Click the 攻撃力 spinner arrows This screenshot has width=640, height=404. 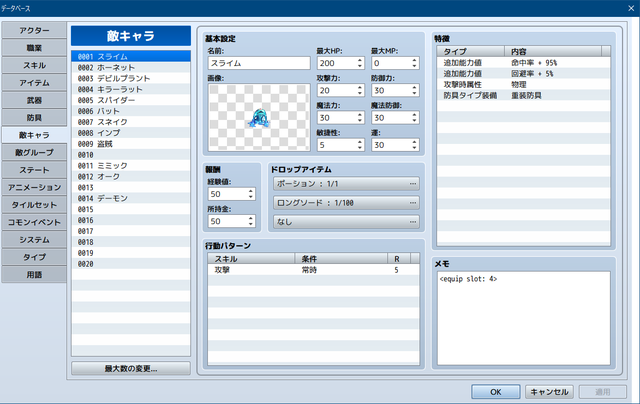(x=360, y=90)
